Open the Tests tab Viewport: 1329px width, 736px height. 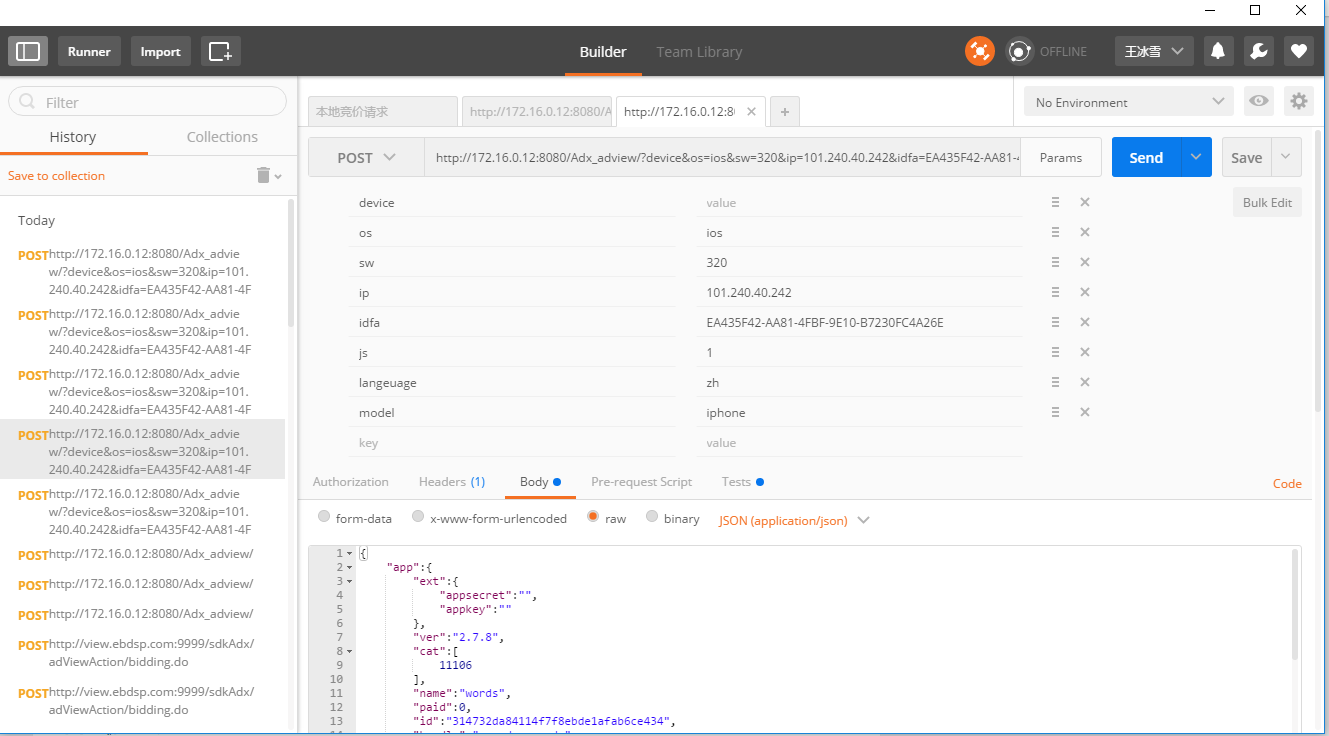pos(742,482)
